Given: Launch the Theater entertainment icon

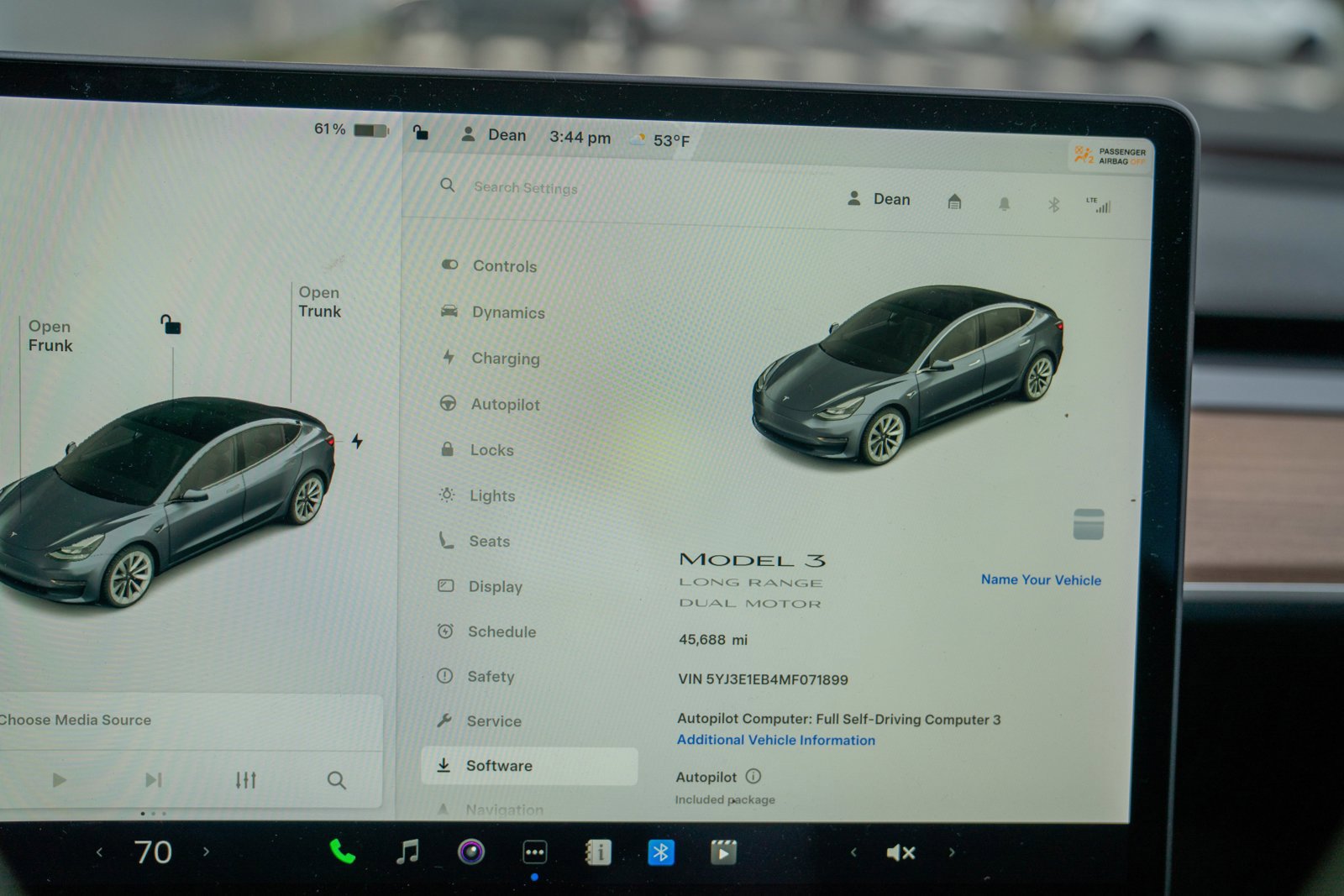Looking at the screenshot, I should click(x=723, y=851).
